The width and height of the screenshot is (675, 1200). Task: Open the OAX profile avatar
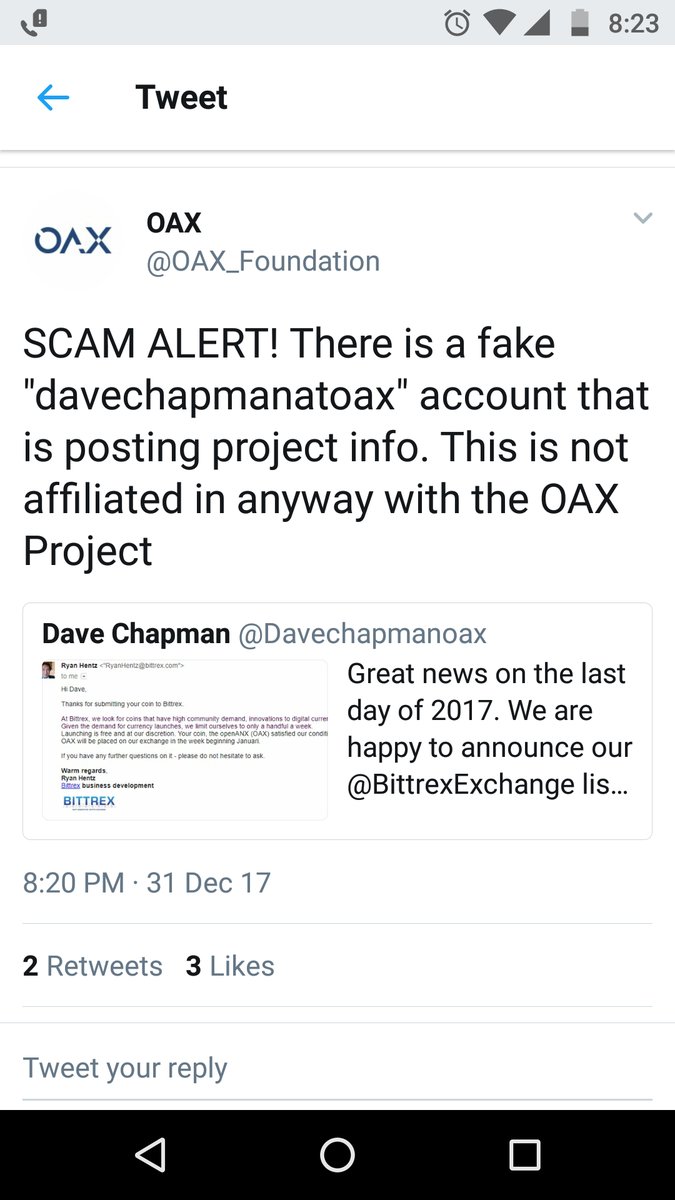(x=73, y=240)
